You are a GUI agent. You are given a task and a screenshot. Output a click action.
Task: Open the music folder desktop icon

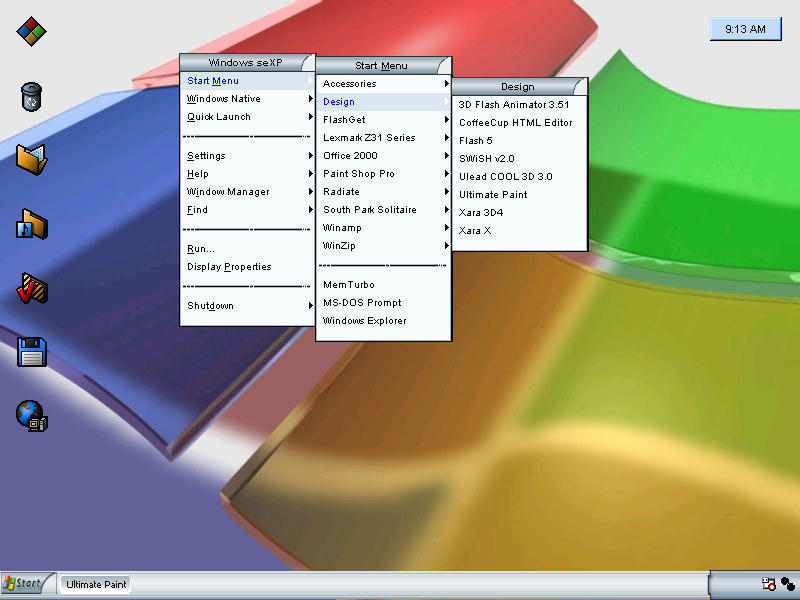point(32,224)
